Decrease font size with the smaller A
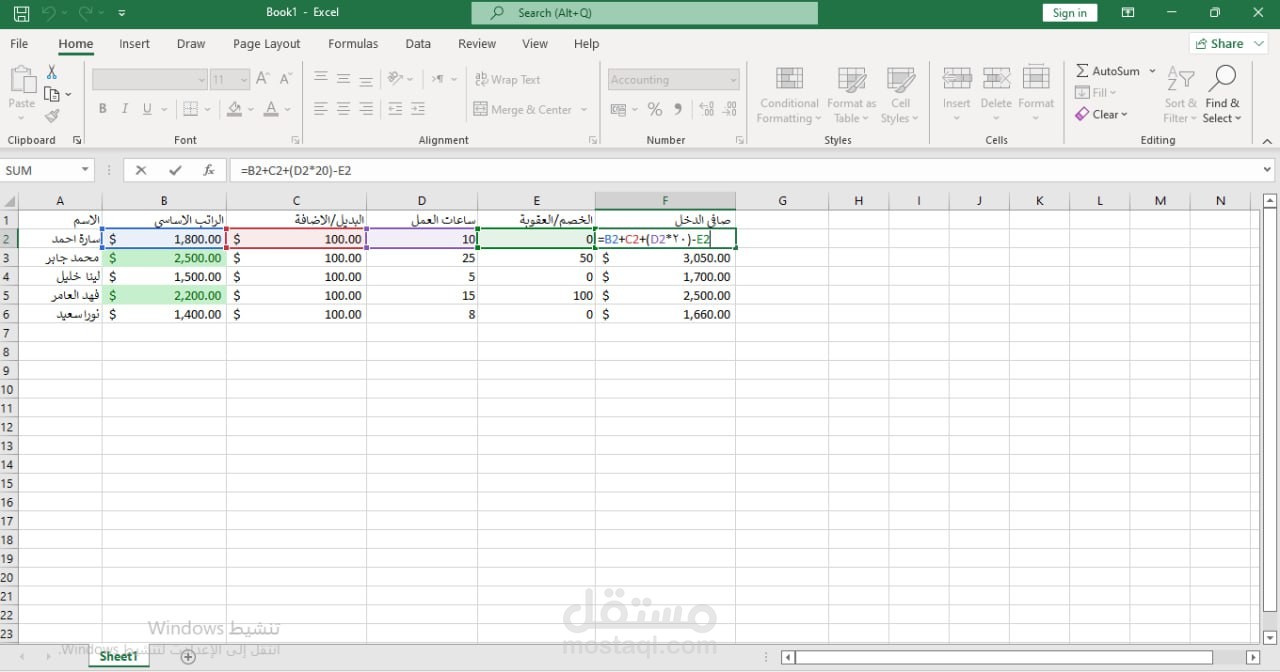 [286, 79]
